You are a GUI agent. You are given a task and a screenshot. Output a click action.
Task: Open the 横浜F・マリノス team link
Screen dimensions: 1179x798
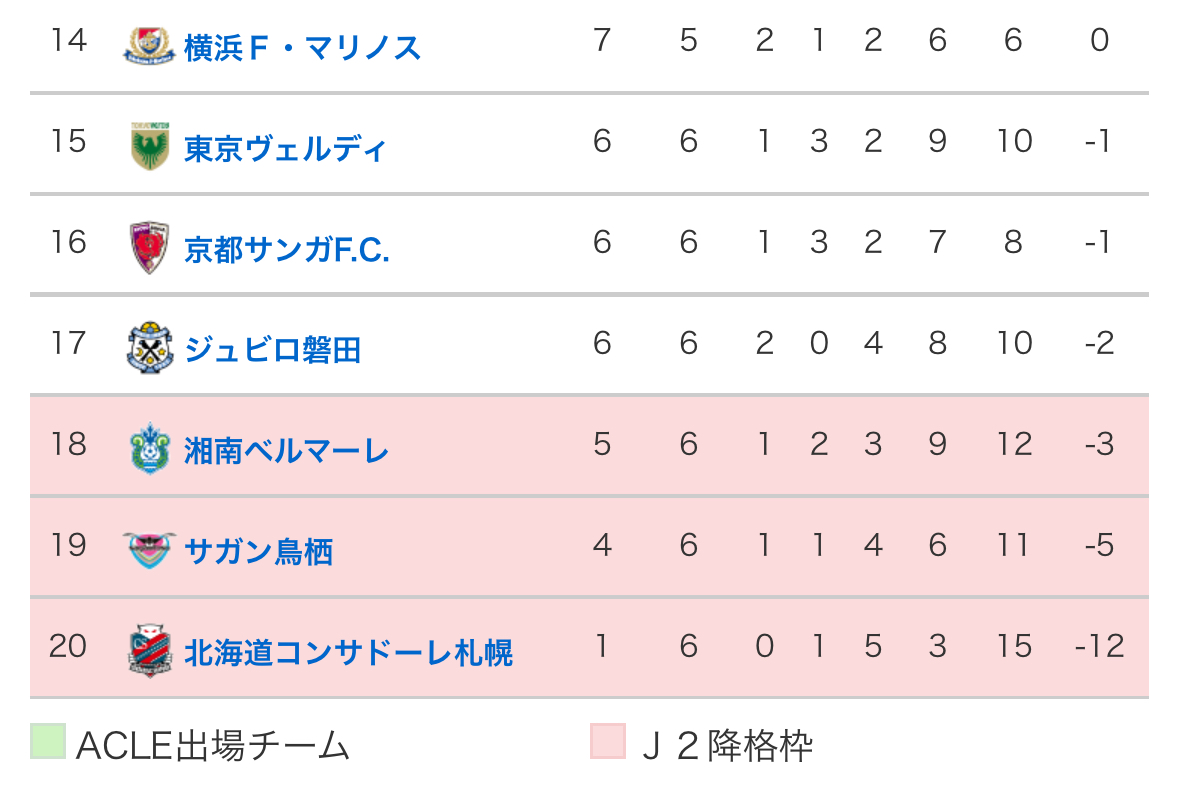pyautogui.click(x=302, y=47)
